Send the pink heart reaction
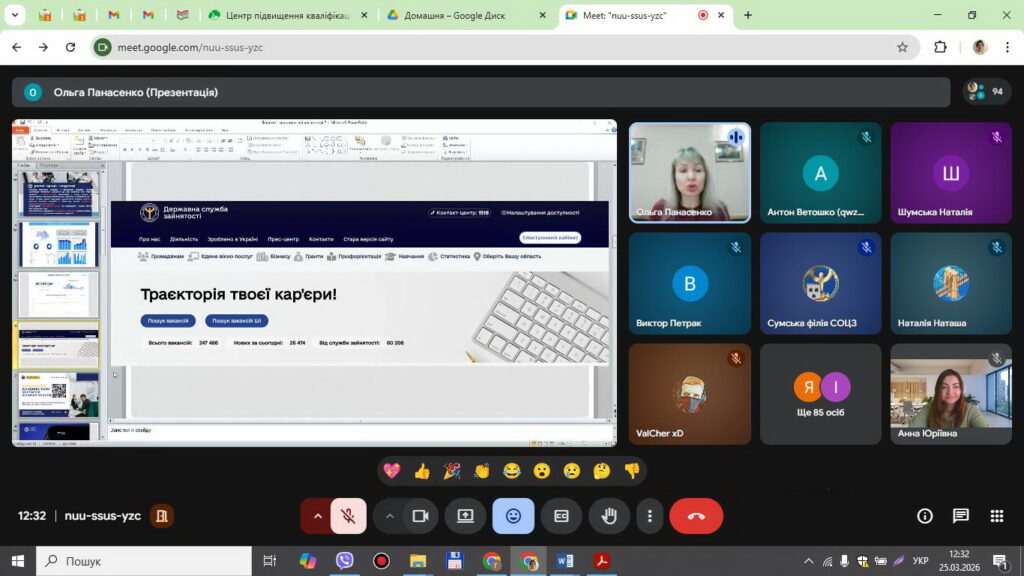1024x576 pixels. click(392, 470)
